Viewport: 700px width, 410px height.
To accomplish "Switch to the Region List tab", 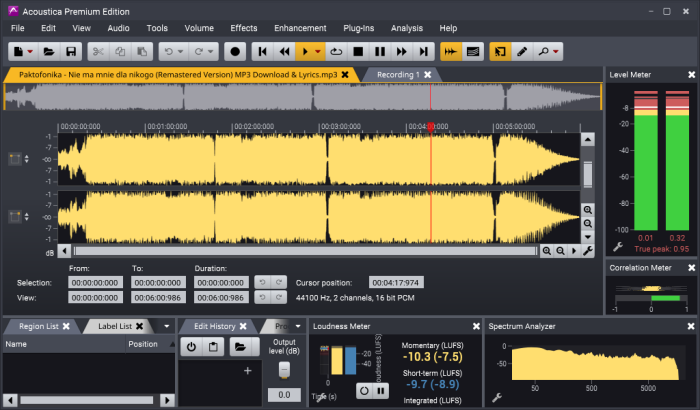I will [x=38, y=326].
